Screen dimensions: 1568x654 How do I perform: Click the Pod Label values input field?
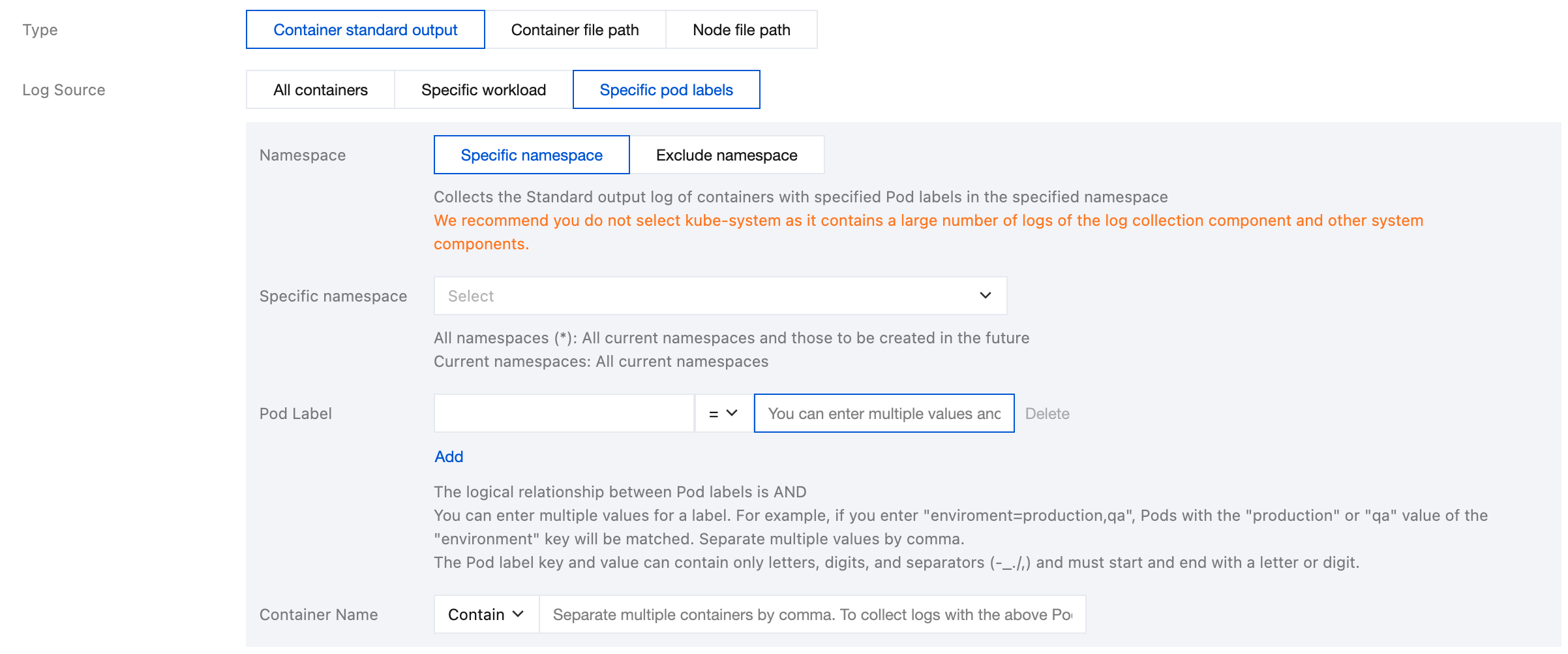click(884, 413)
